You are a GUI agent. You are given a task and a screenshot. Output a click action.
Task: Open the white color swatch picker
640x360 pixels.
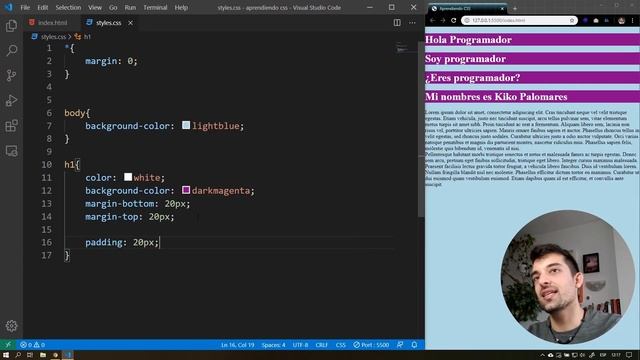[128, 177]
